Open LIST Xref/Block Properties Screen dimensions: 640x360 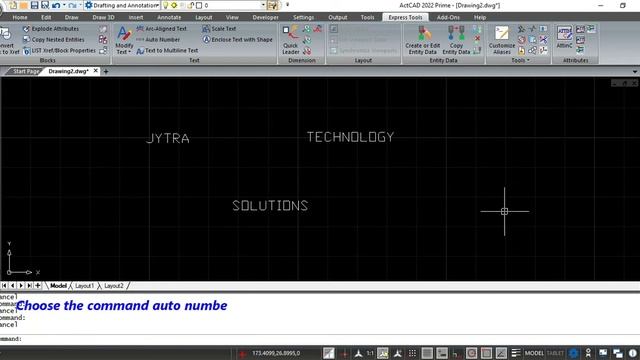point(59,51)
